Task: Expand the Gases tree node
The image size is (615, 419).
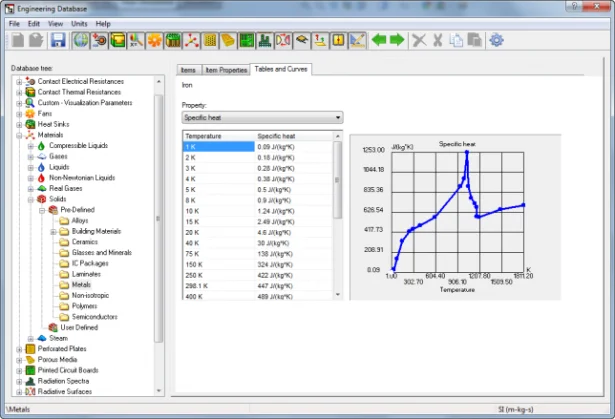Action: pos(30,156)
